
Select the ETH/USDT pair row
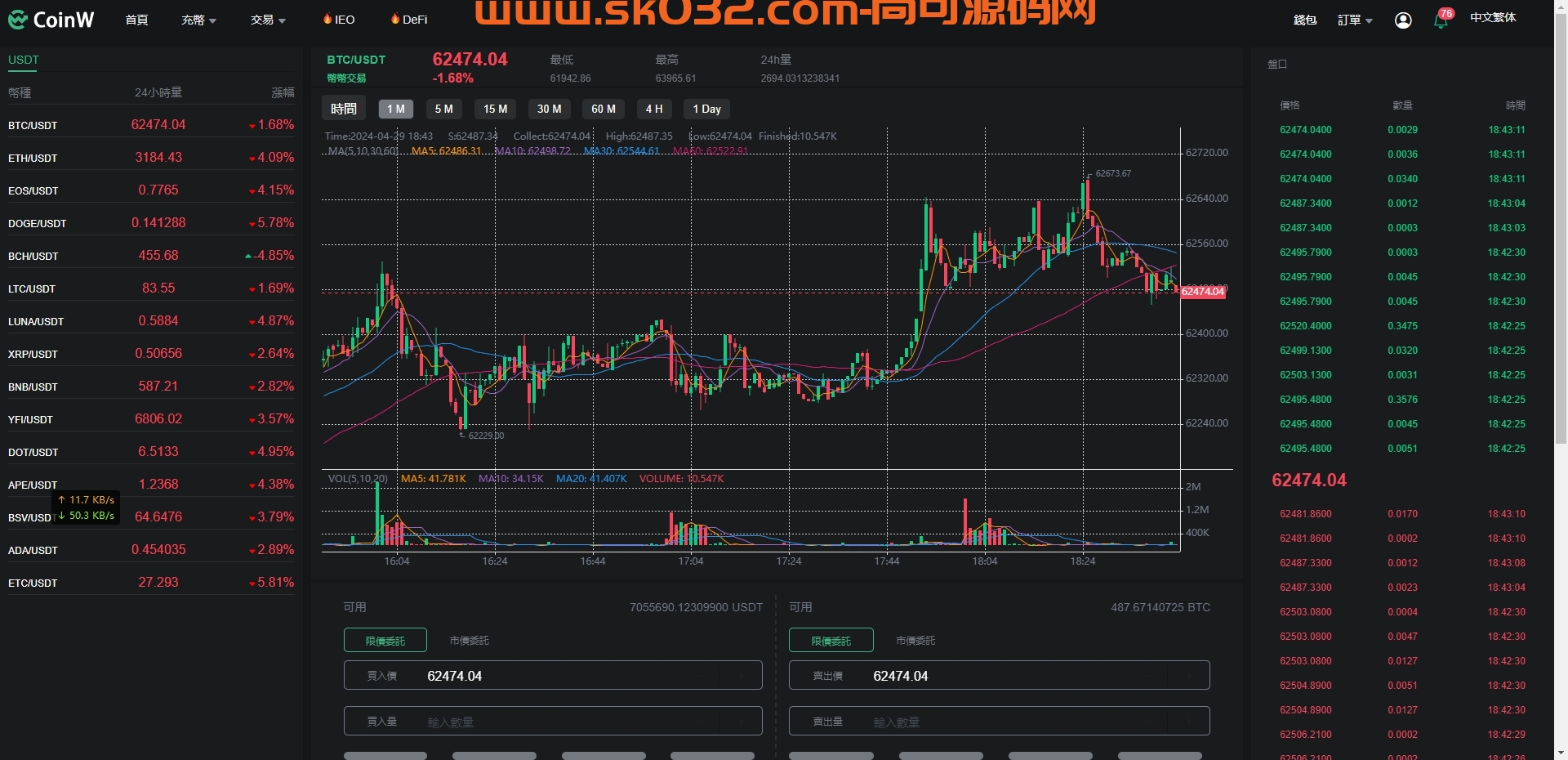pos(151,158)
